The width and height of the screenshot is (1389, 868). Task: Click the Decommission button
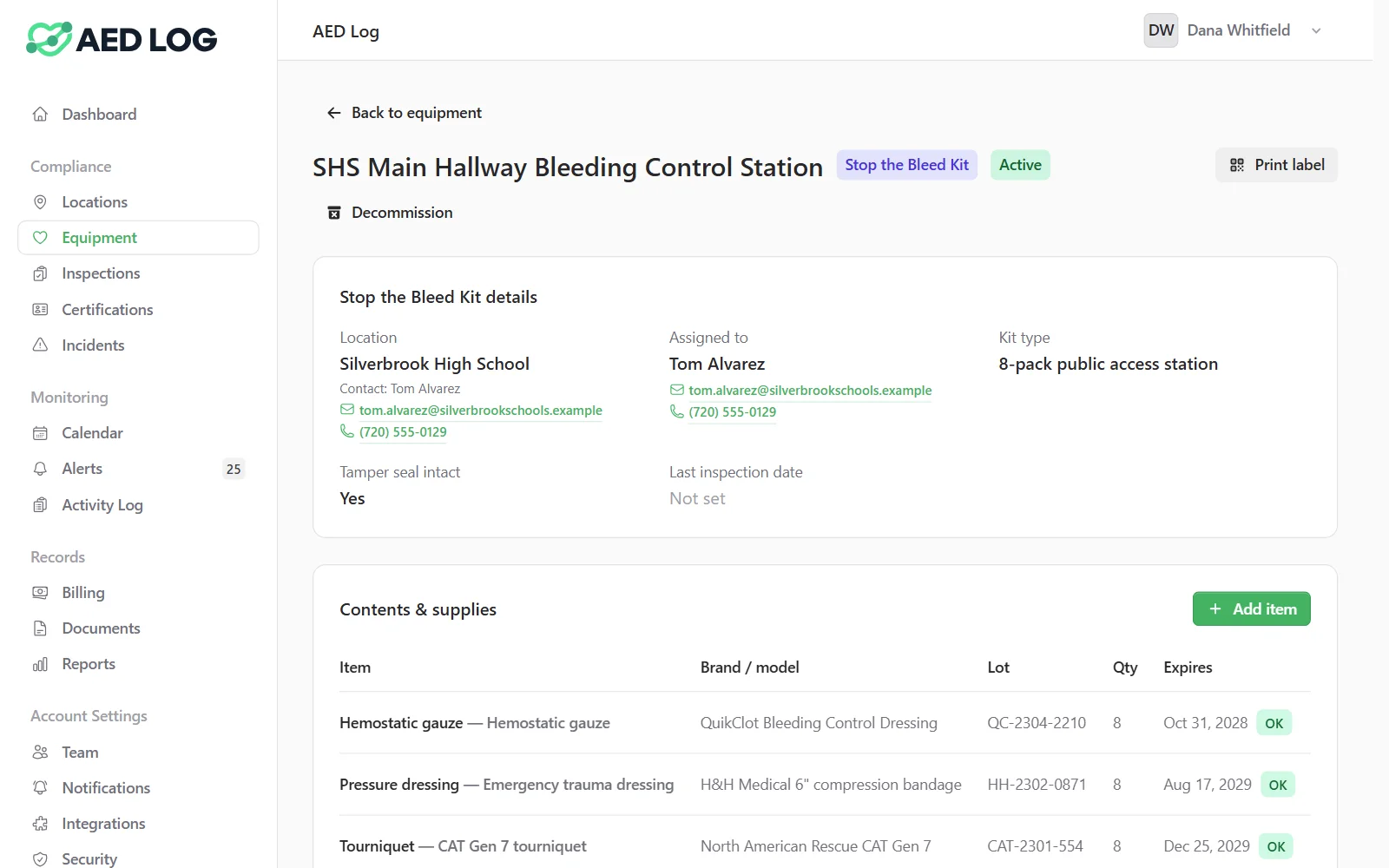(x=390, y=213)
